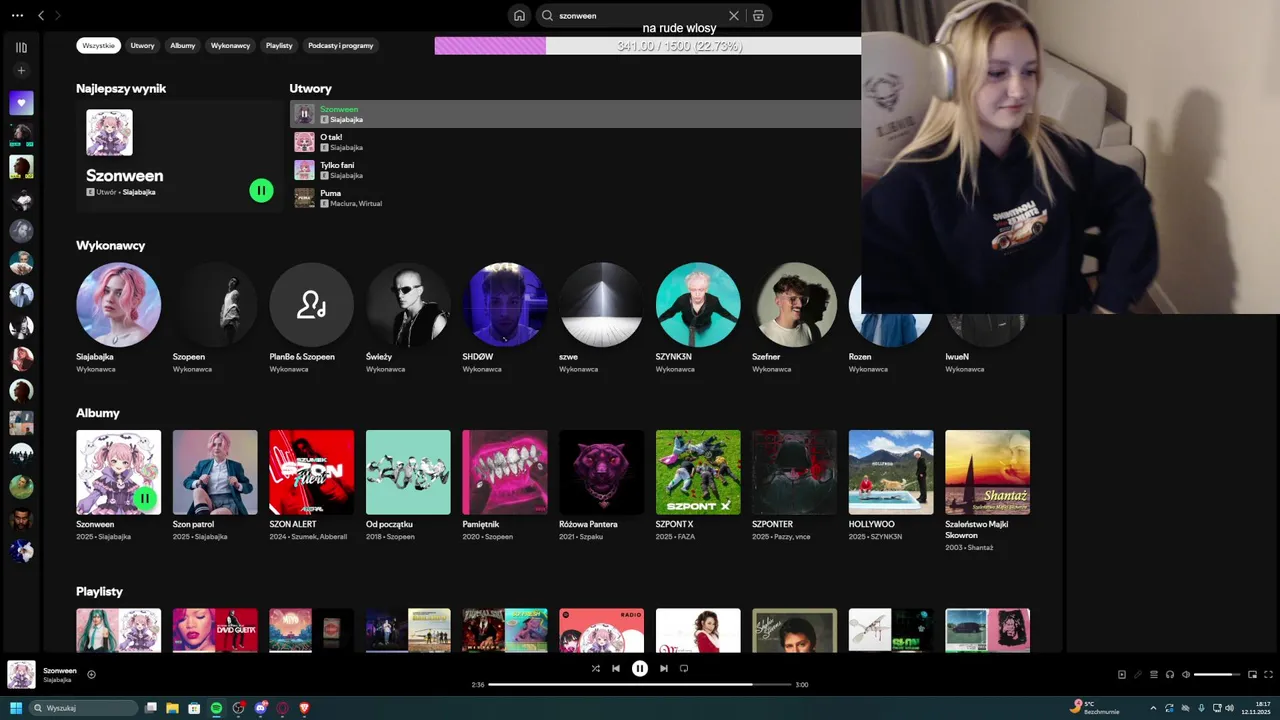Expand hidden system tray icons chevron
Viewport: 1280px width, 720px height.
pyautogui.click(x=1154, y=708)
